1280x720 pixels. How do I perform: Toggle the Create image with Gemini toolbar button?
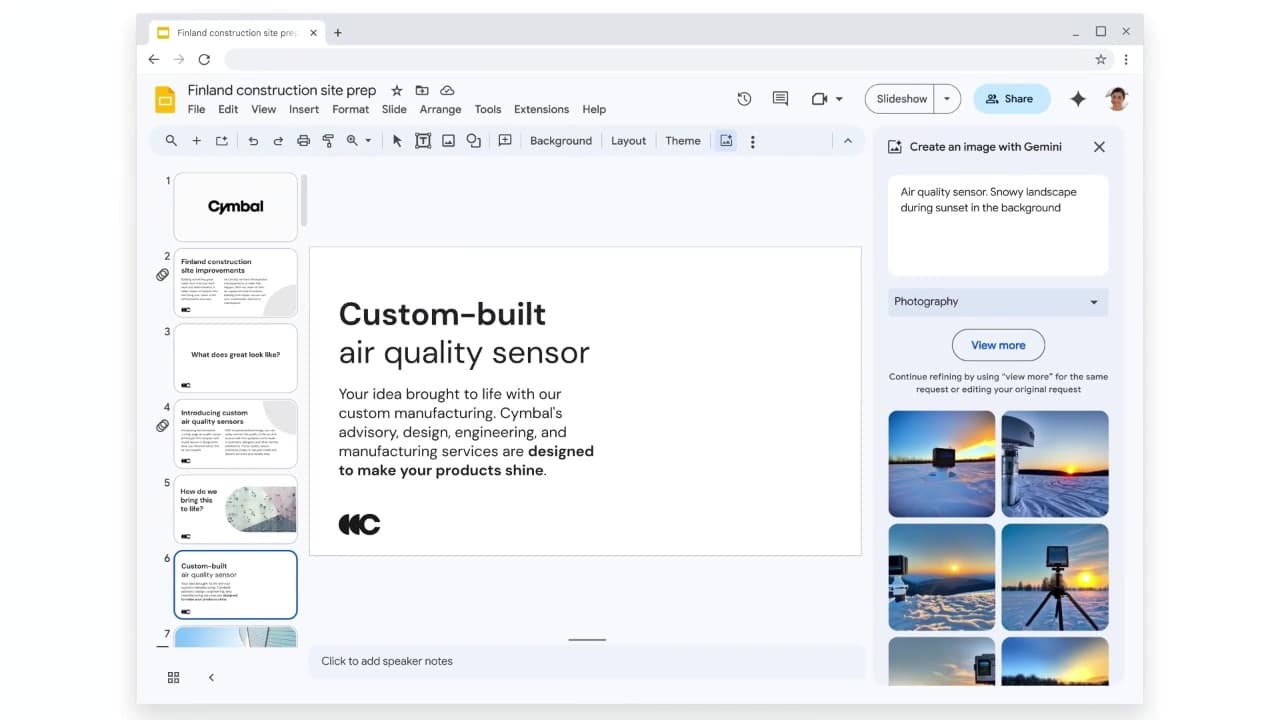tap(726, 141)
